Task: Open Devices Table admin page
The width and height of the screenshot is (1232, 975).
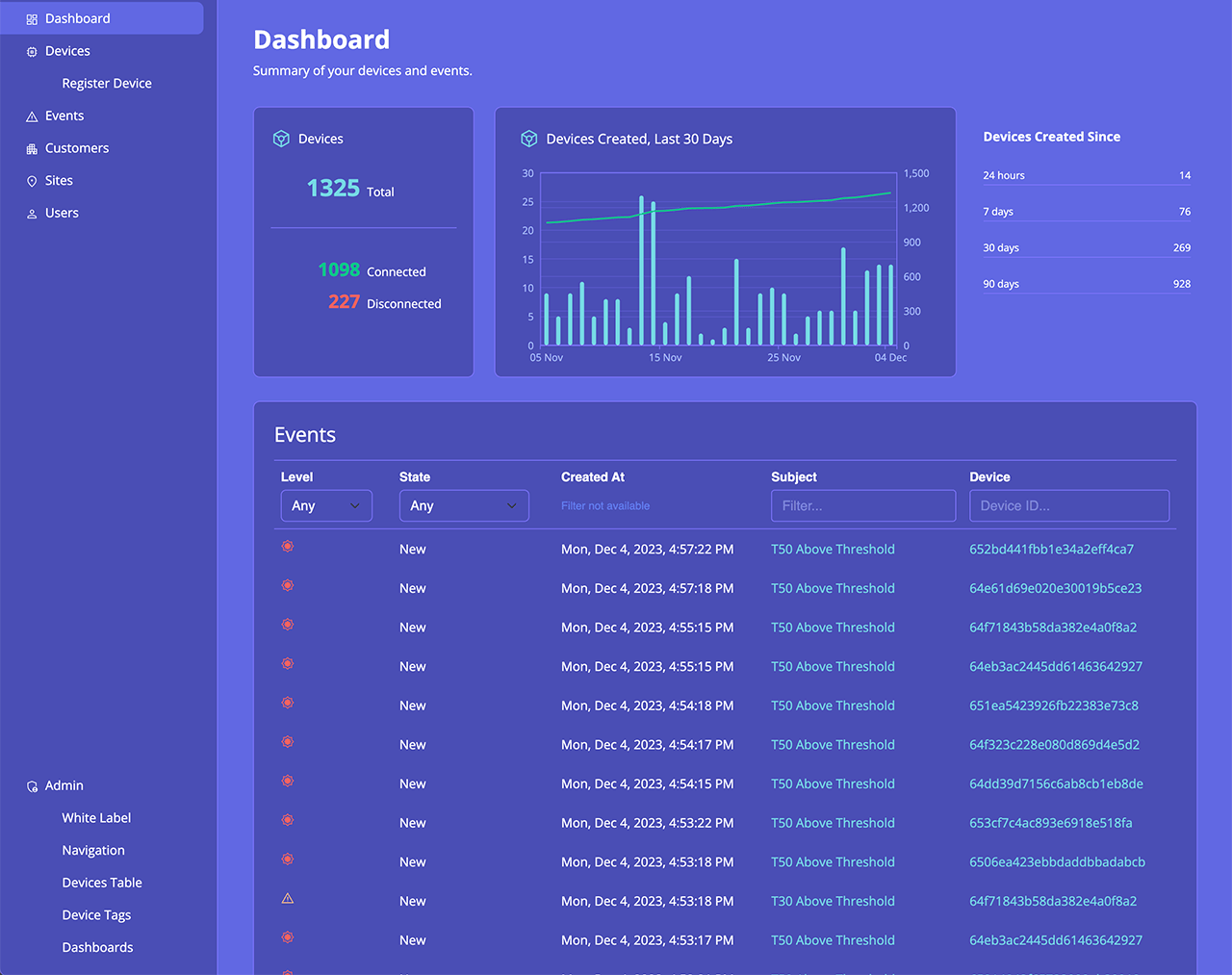Action: (x=102, y=883)
